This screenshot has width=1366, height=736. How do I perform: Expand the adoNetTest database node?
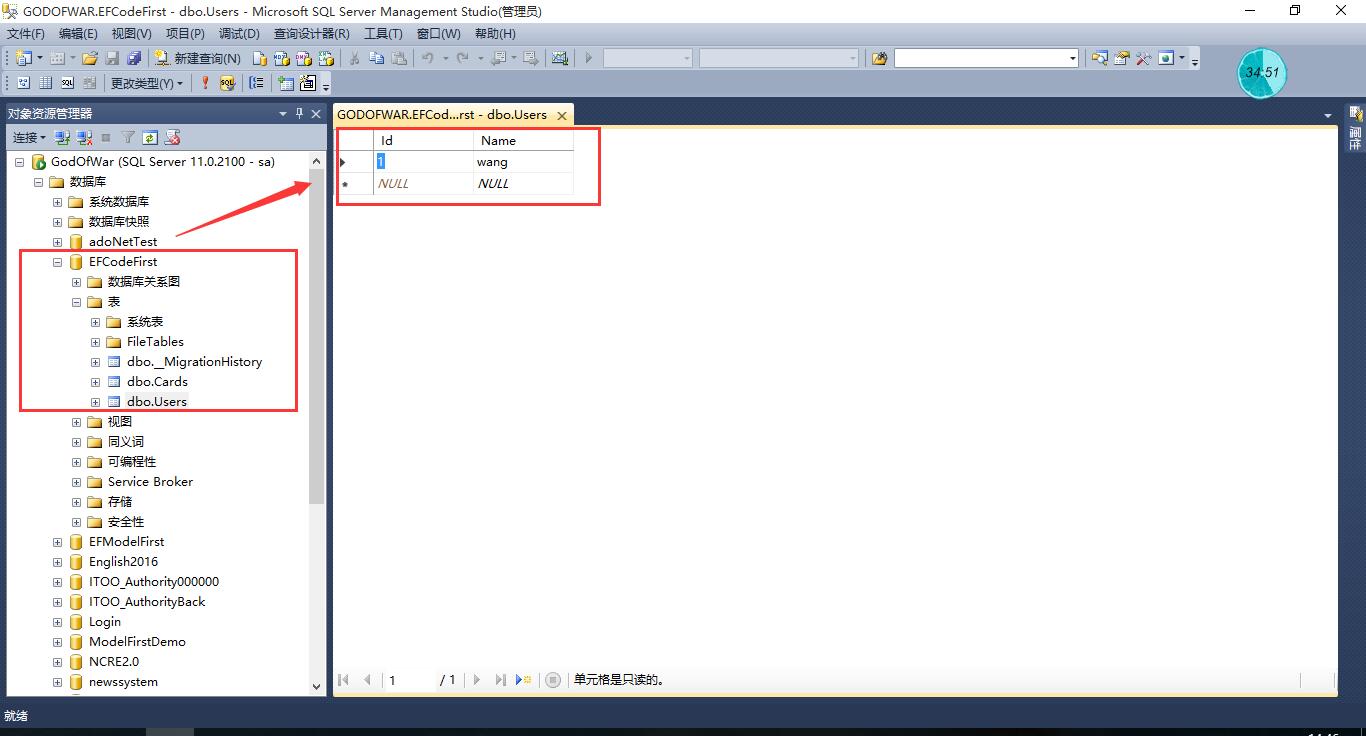(57, 242)
